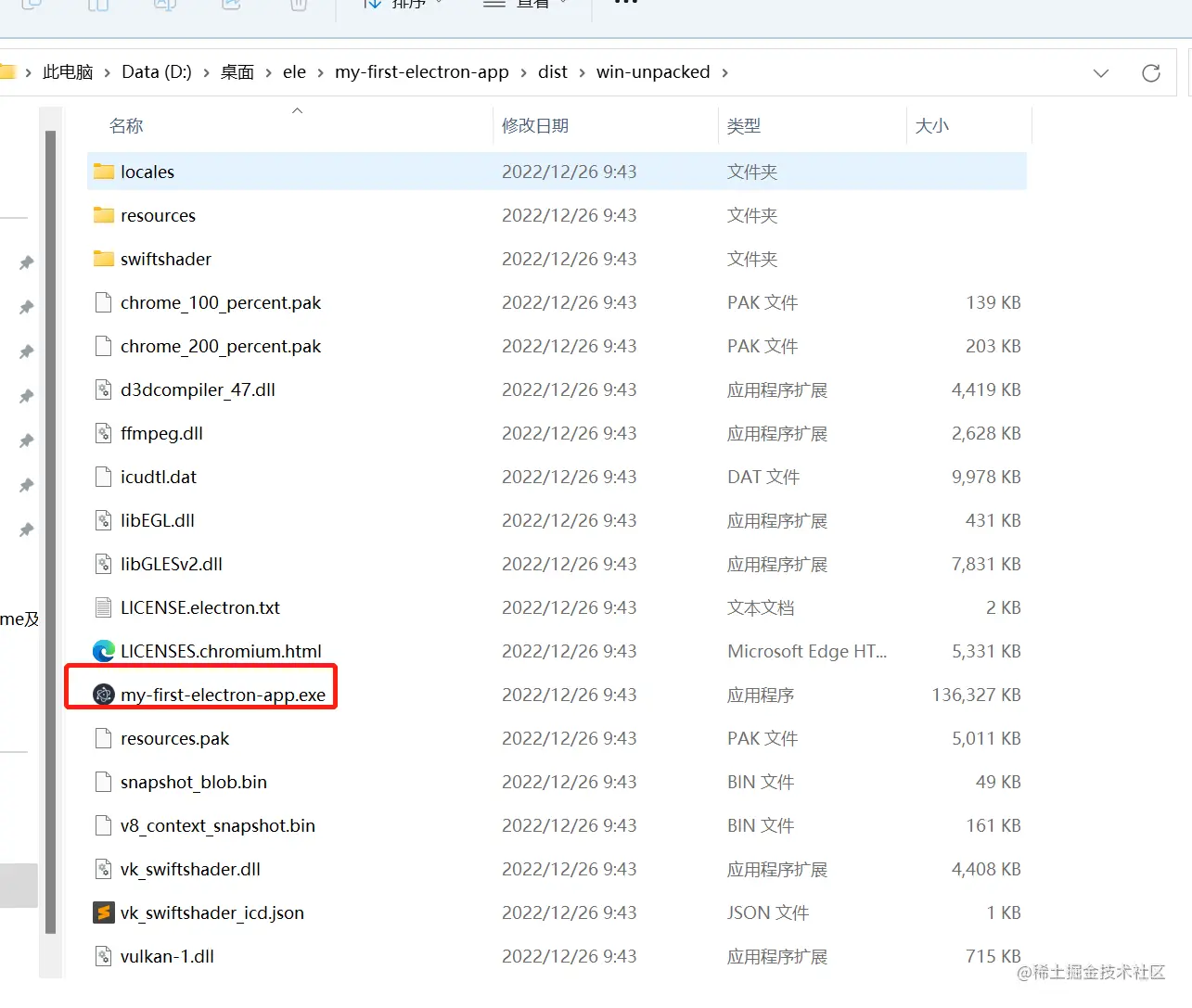The height and width of the screenshot is (1008, 1192).
Task: Click the JSON 文件 type cell
Action: pyautogui.click(x=768, y=912)
